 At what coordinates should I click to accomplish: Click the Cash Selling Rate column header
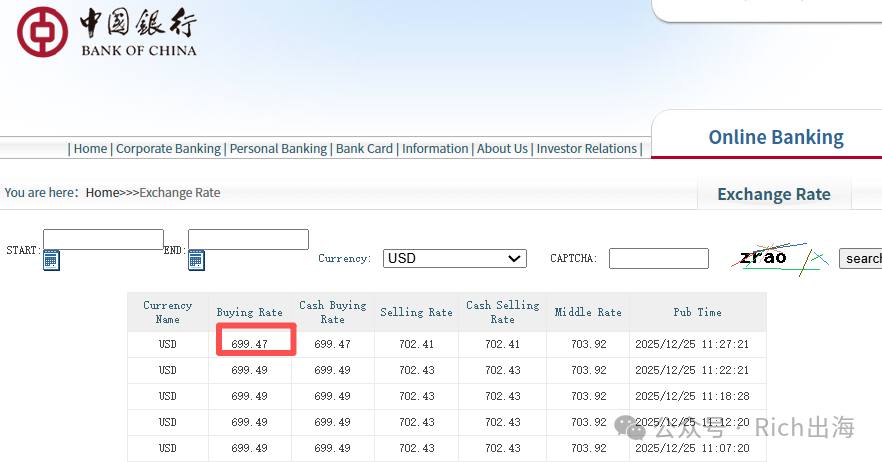tap(502, 312)
